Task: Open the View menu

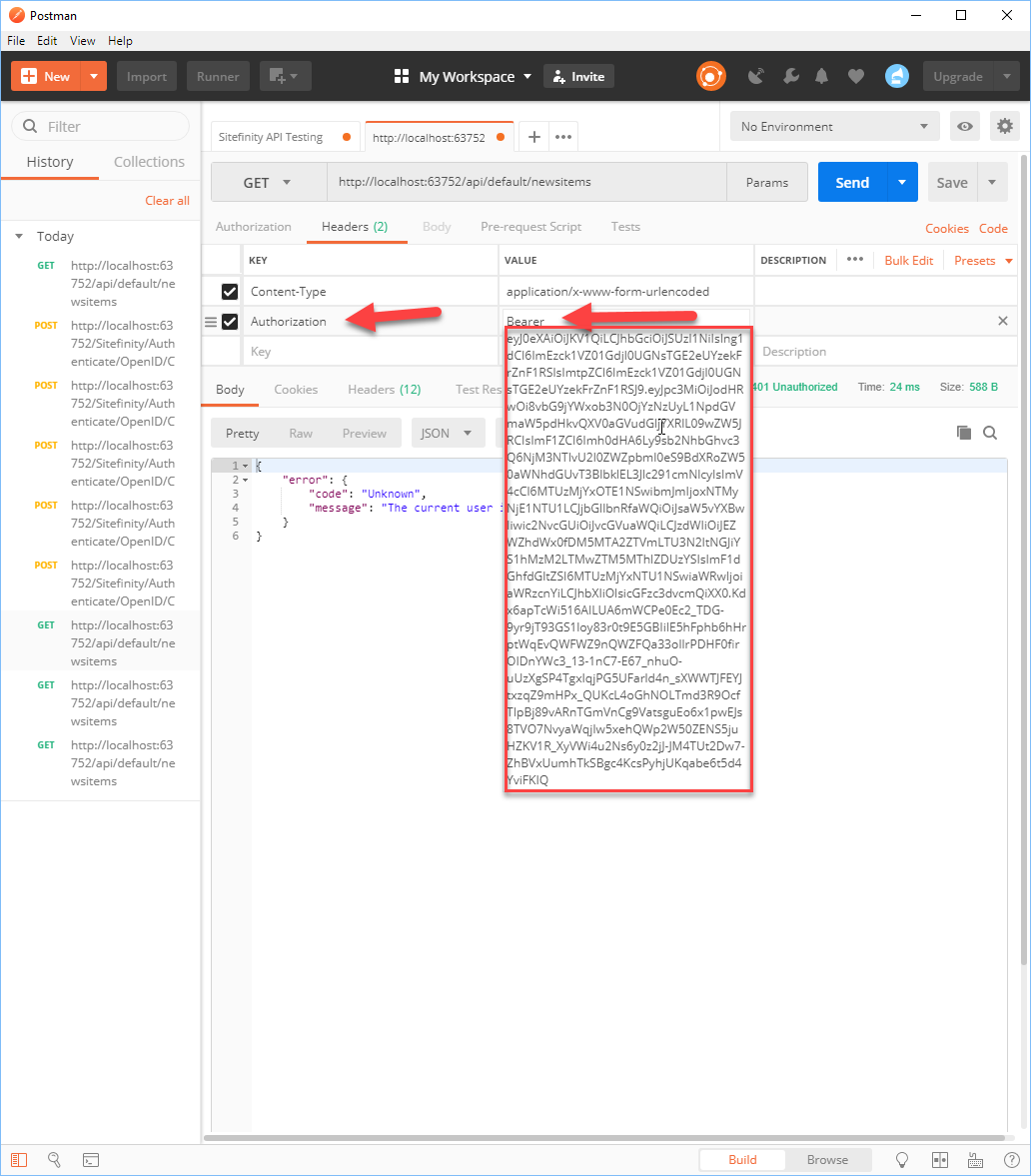Action: 83,41
